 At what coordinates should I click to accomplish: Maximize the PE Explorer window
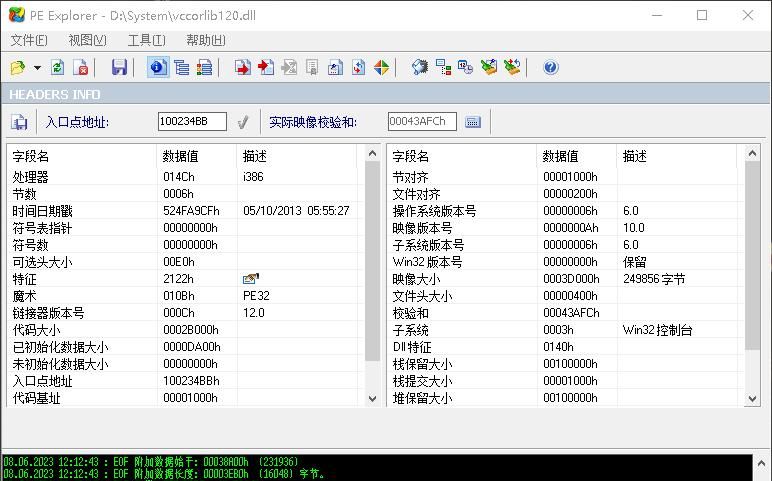point(702,15)
